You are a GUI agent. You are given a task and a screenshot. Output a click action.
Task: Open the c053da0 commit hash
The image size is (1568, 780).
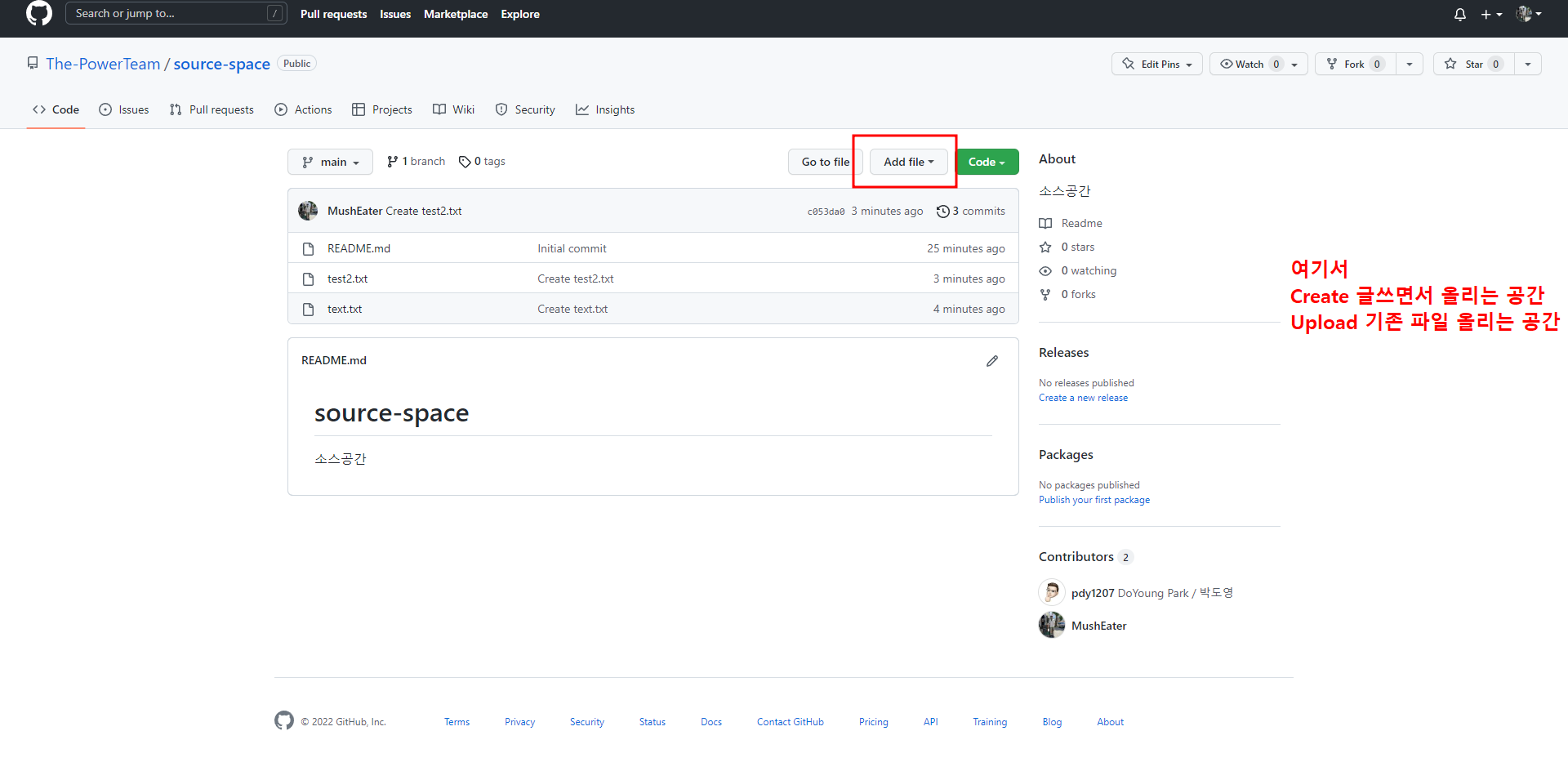click(826, 212)
